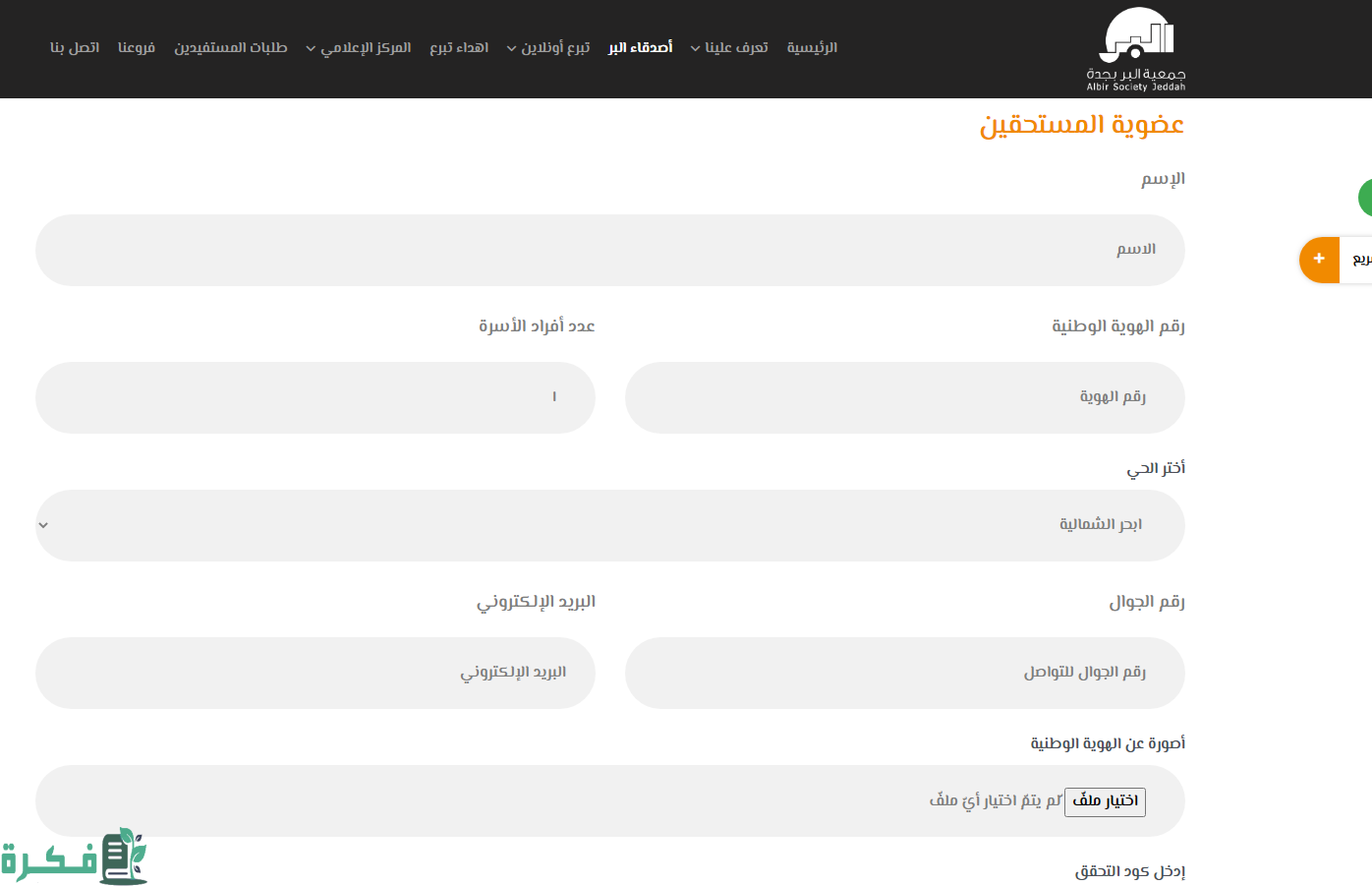Click the Albir Society Jeddah logo
The width and height of the screenshot is (1372, 886).
pyautogui.click(x=1135, y=49)
